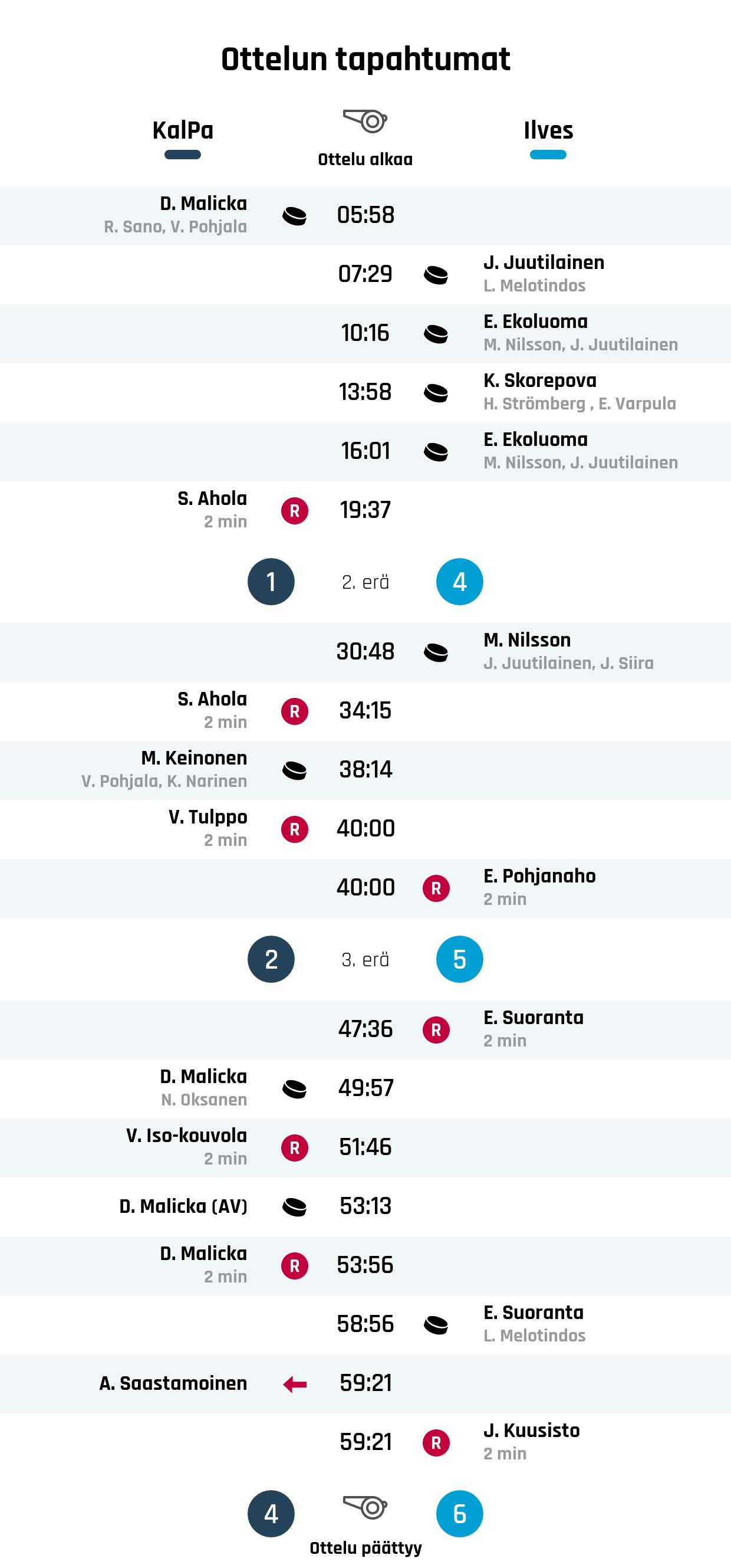Click E. Pohjanaho's red penalty icon

tap(436, 888)
